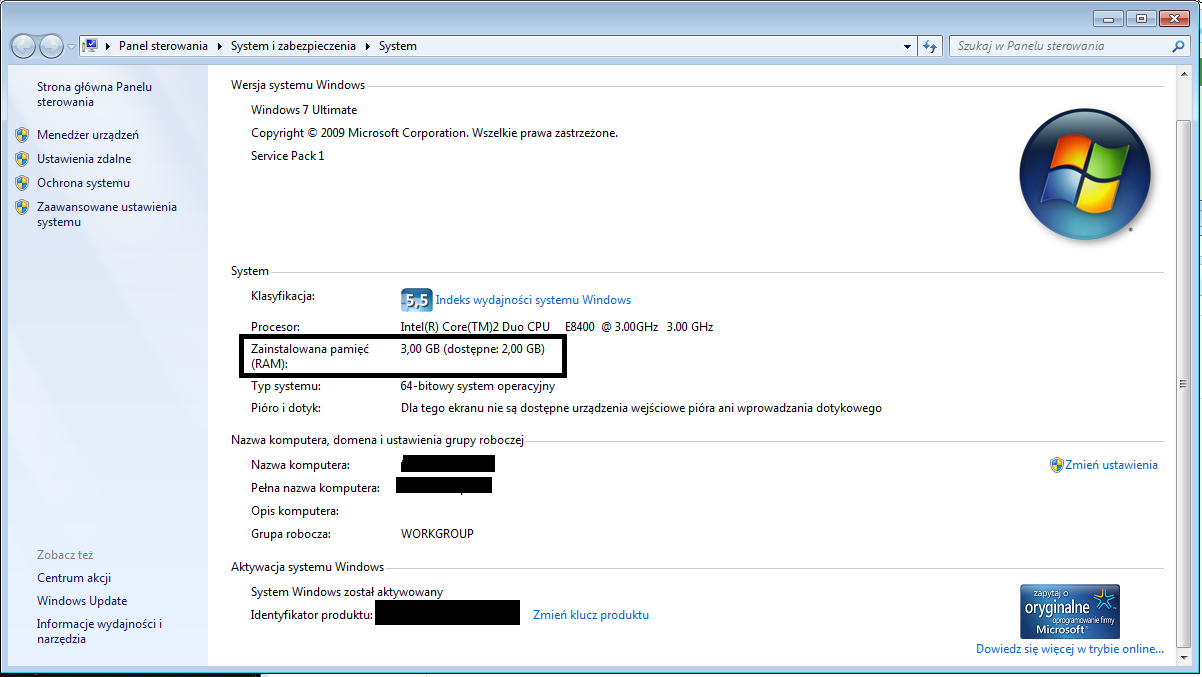Close the System window
Image resolution: width=1202 pixels, height=677 pixels.
tap(1176, 17)
